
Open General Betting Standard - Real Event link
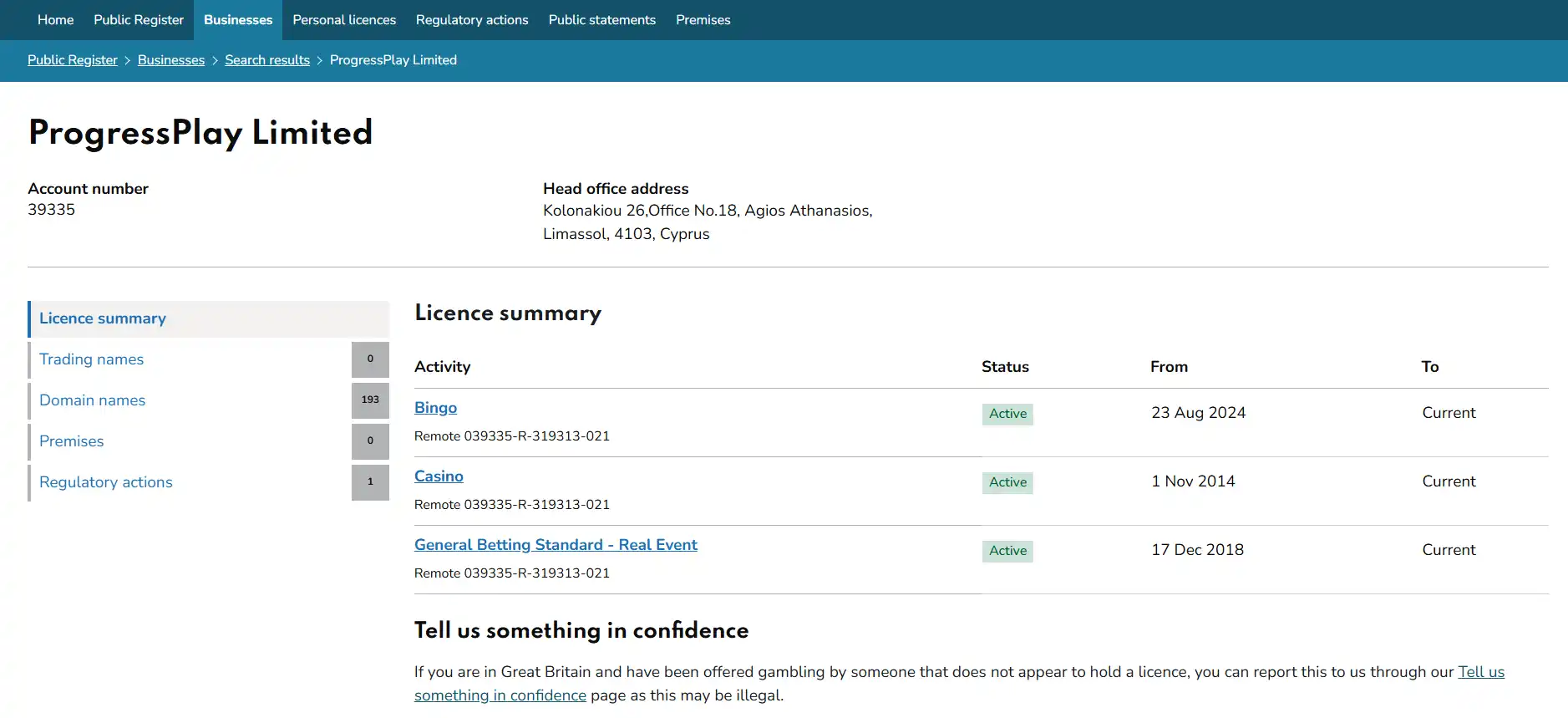click(x=556, y=545)
